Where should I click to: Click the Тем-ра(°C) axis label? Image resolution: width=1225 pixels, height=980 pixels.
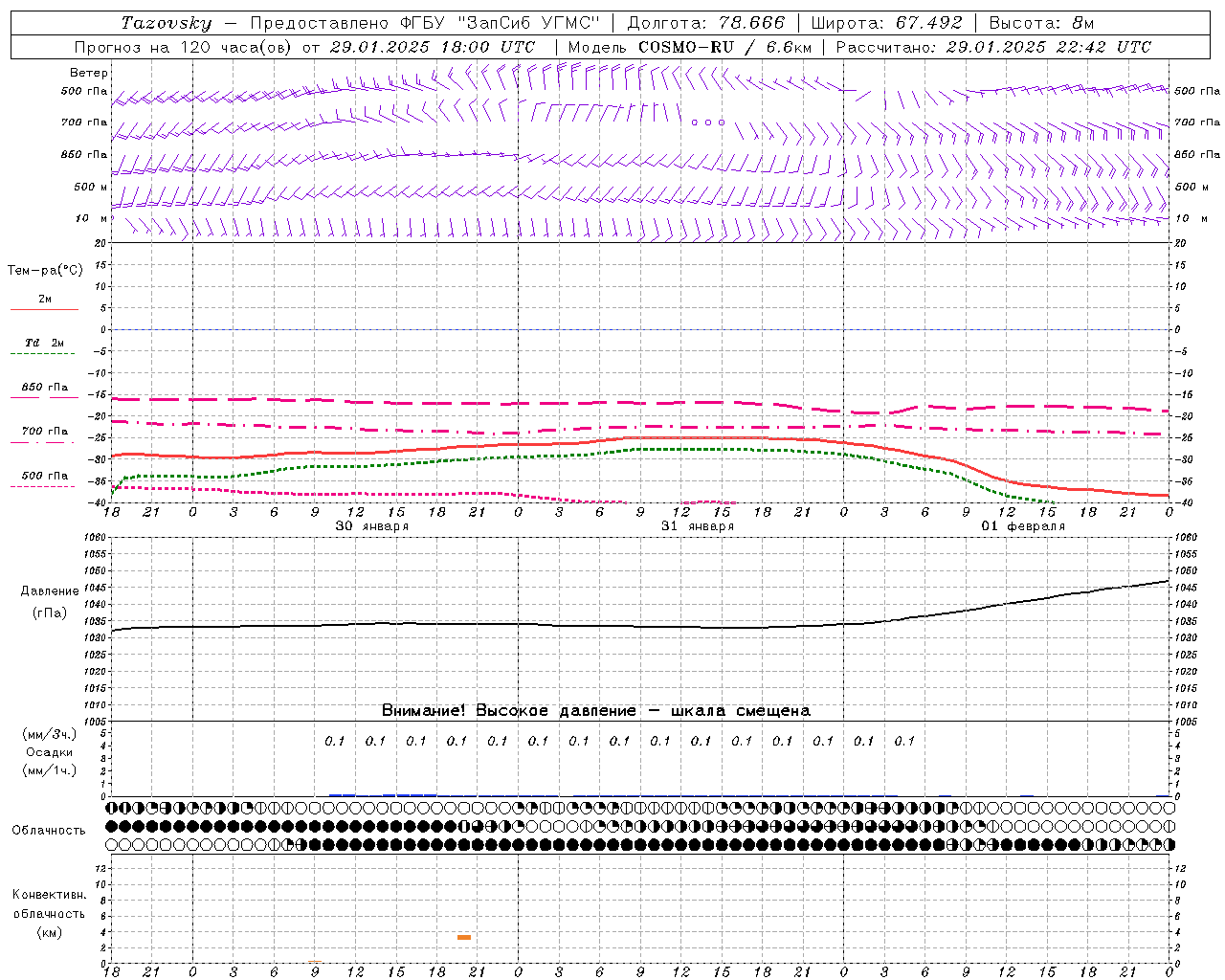pos(45,271)
